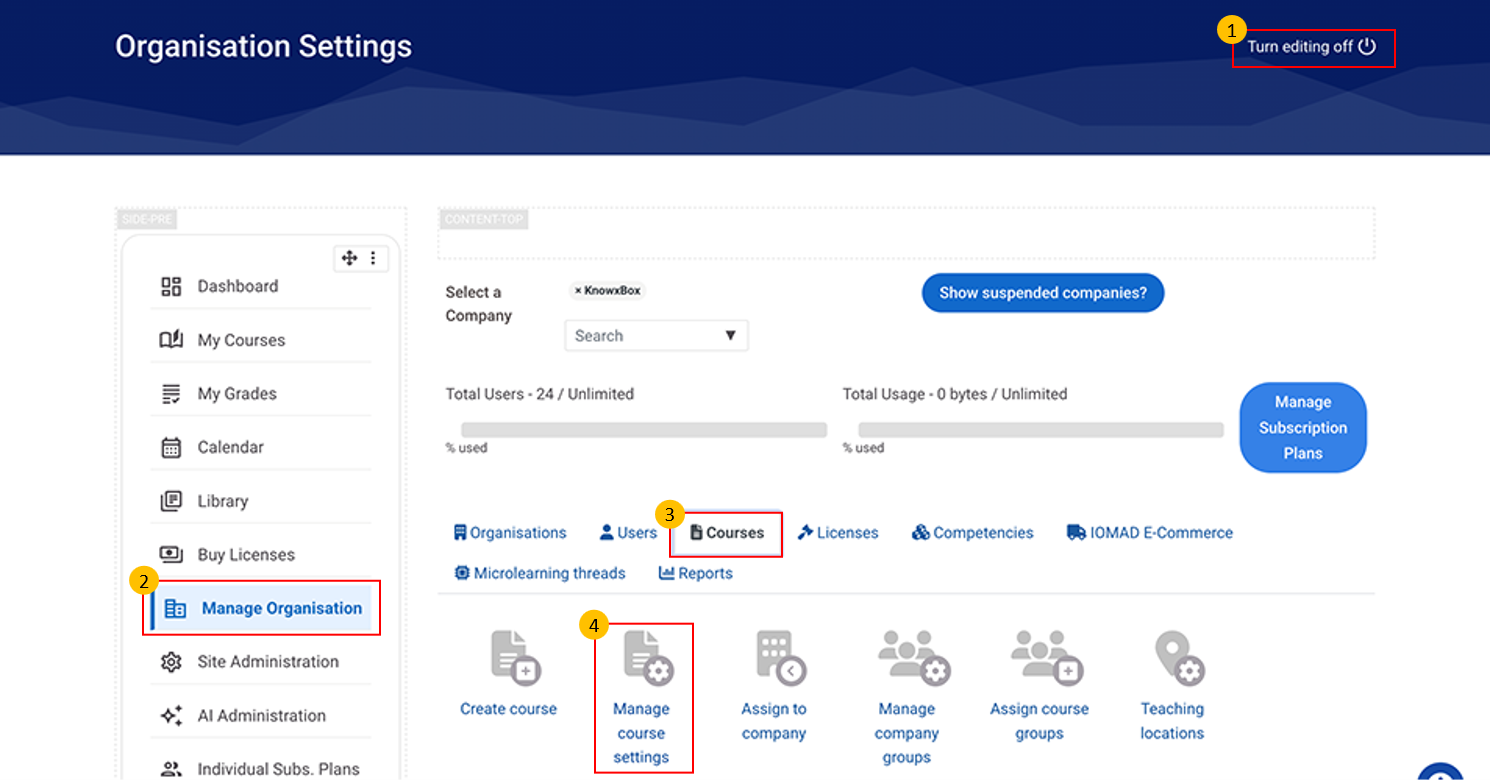Click the "Select a Company" label

[479, 304]
